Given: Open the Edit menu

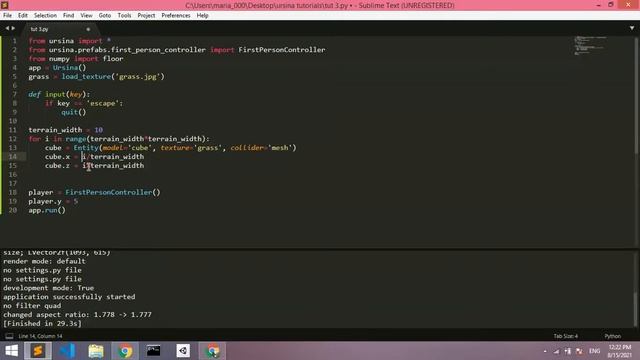Looking at the screenshot, I should tap(23, 16).
